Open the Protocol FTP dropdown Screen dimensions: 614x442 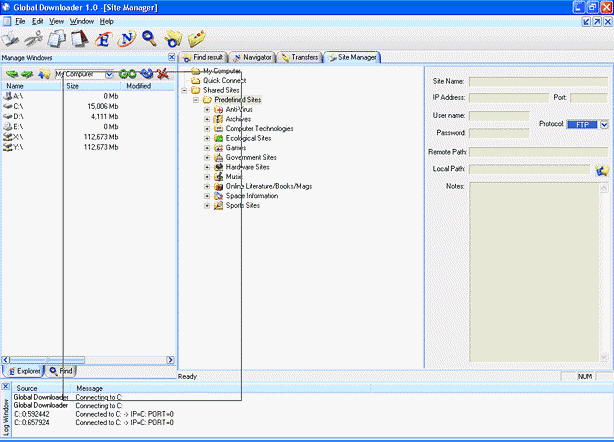click(x=604, y=125)
